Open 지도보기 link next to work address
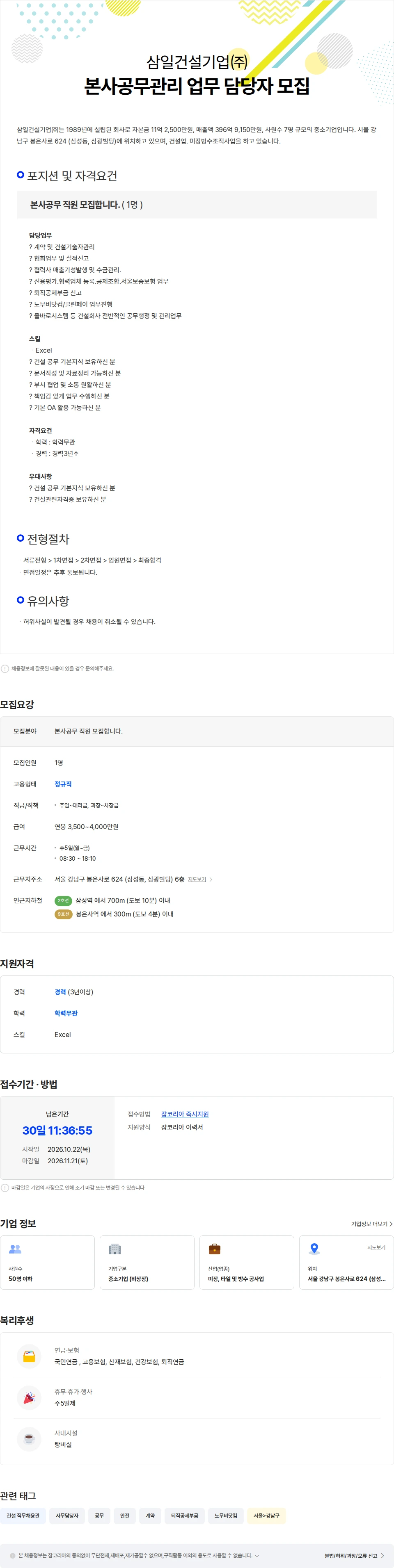The height and width of the screenshot is (1568, 394). click(x=197, y=879)
